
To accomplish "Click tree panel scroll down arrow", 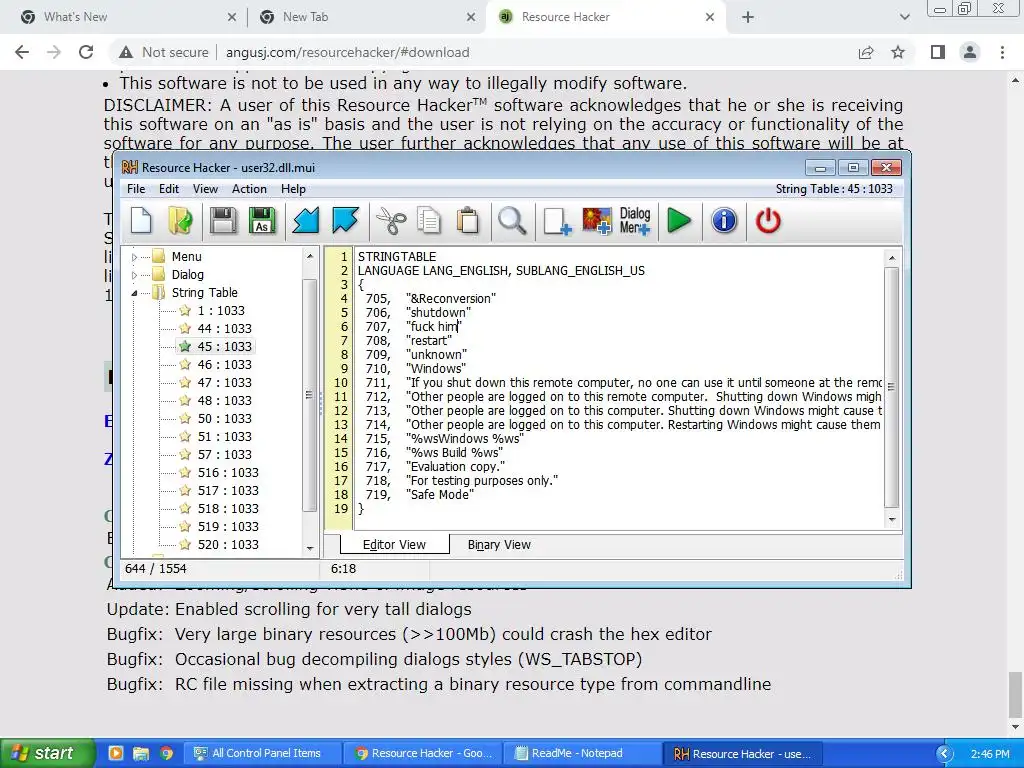I will click(310, 549).
